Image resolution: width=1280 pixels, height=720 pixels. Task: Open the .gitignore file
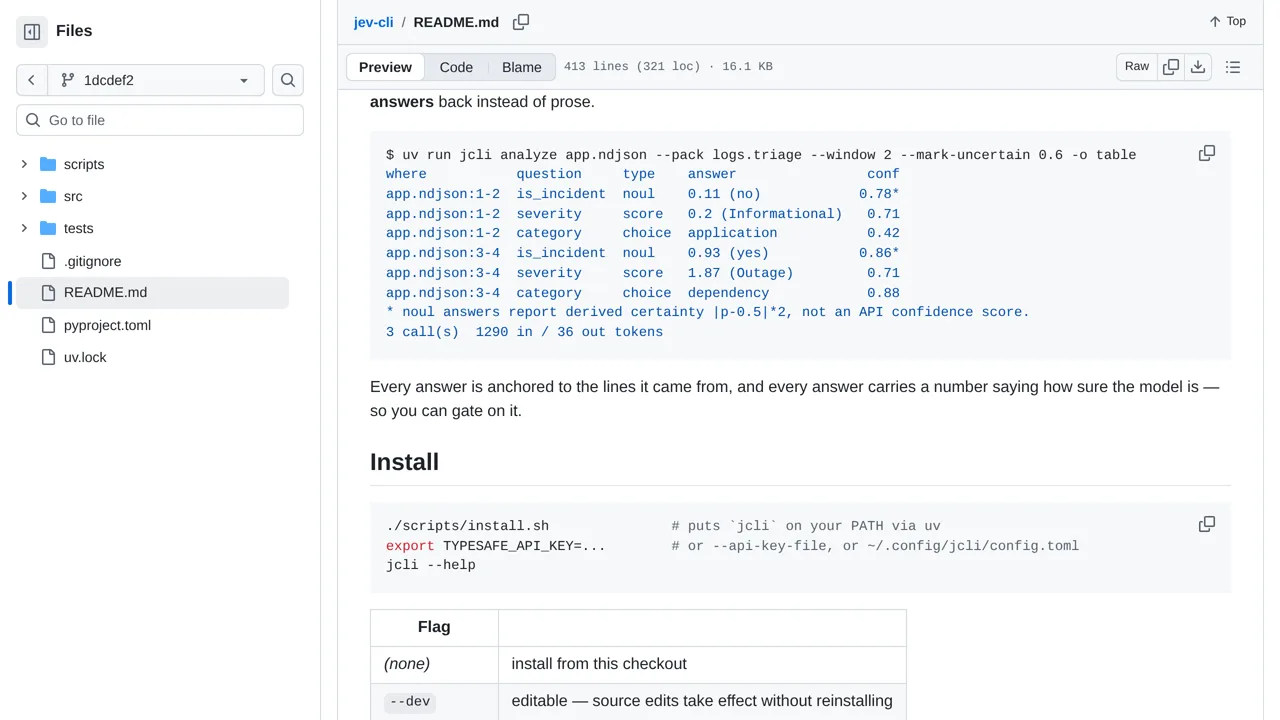92,261
